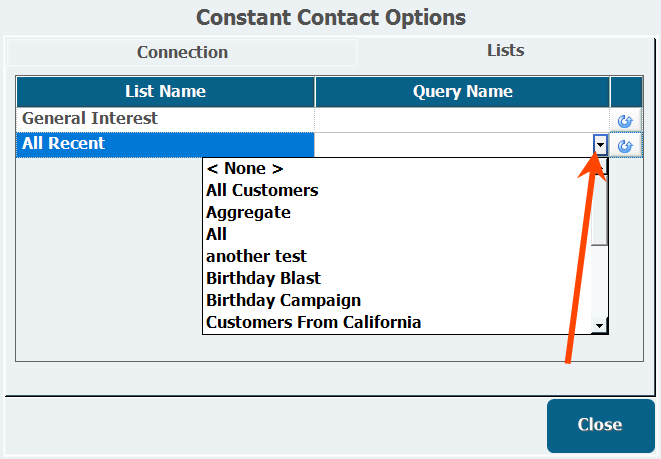Pick 'Aggregate' from the dropdown list
Image resolution: width=661 pixels, height=459 pixels.
click(x=248, y=212)
